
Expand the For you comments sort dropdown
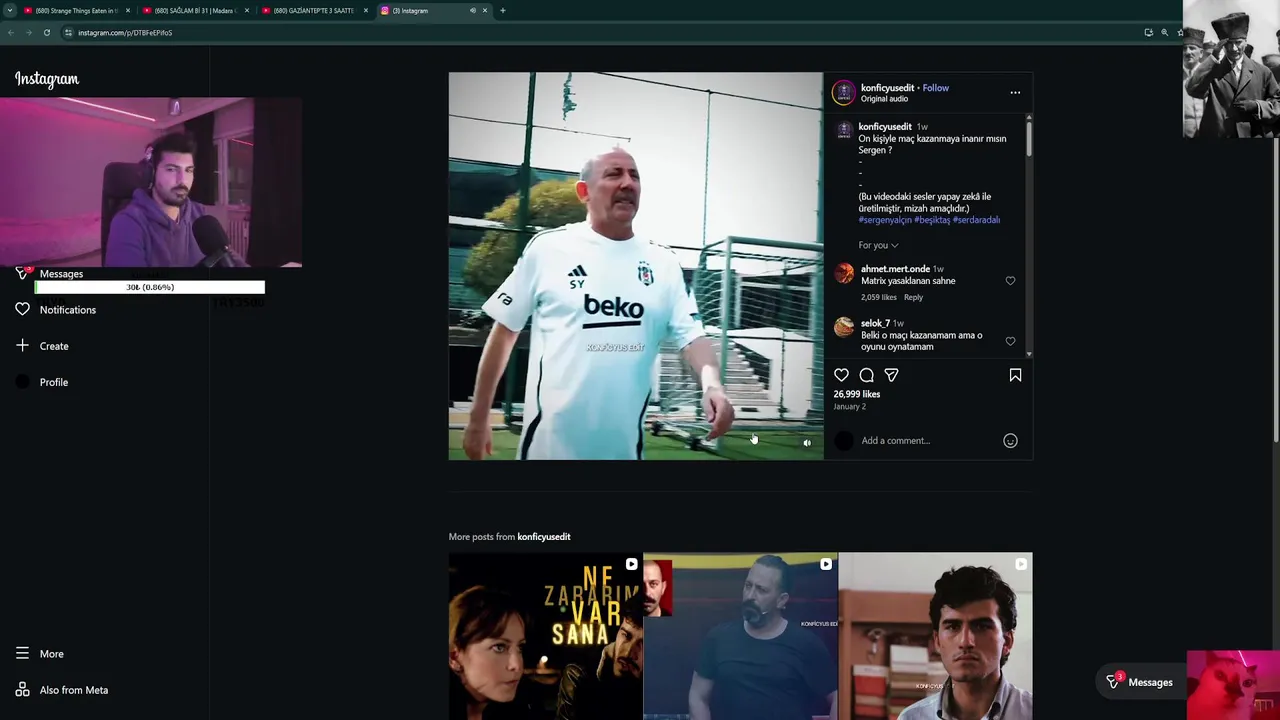(878, 245)
